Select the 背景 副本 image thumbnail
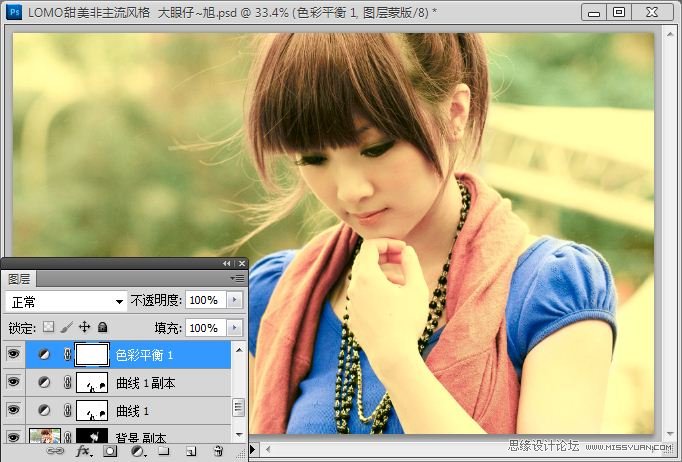 tap(44, 436)
